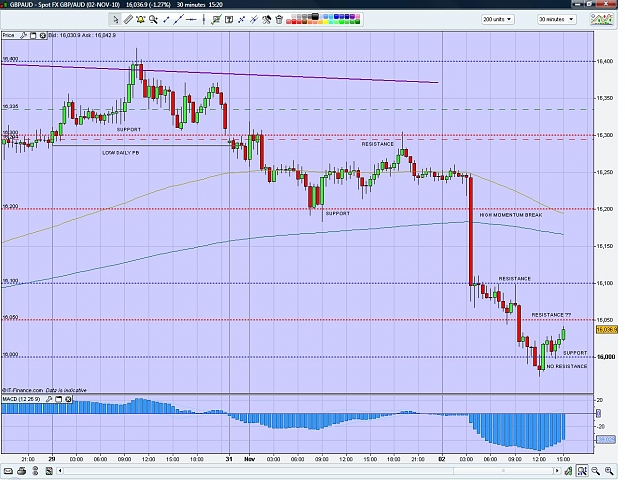Click the chart snapshot icon in bottom bar

click(49, 471)
